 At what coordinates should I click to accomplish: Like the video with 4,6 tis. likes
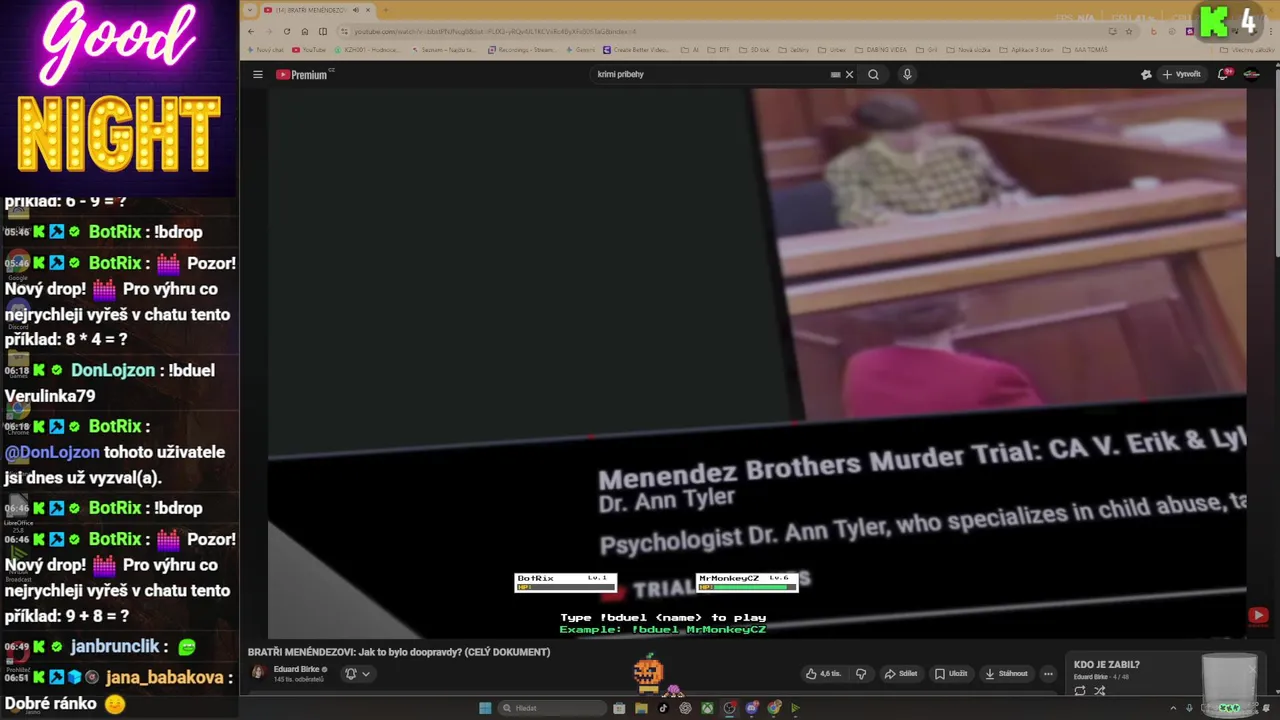click(x=823, y=674)
